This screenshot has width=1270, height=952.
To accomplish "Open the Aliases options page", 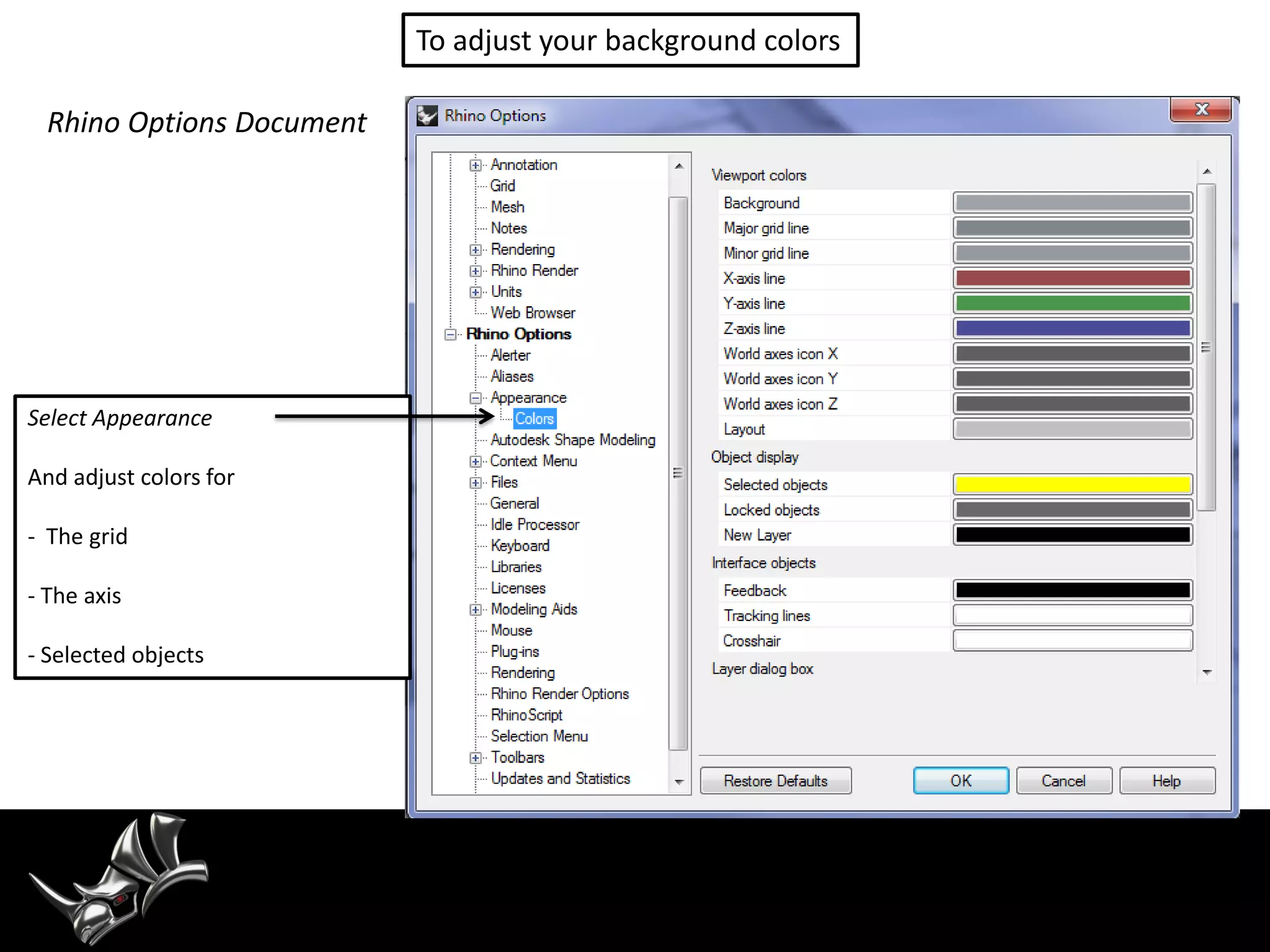I will coord(512,376).
